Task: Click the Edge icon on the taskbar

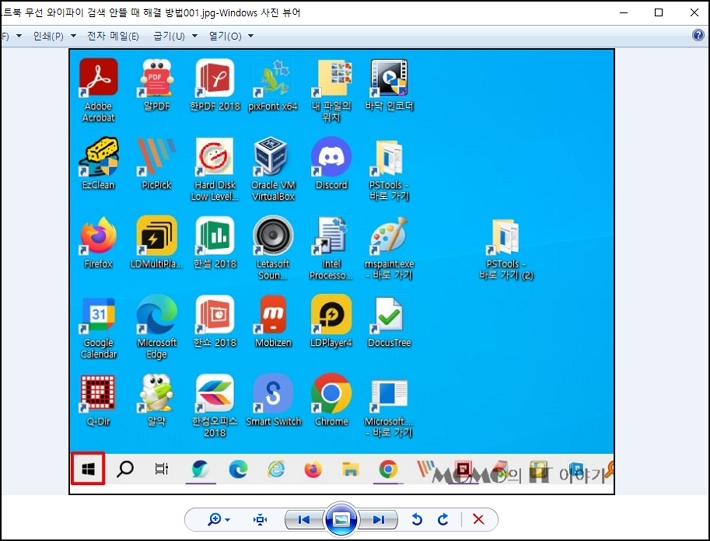Action: click(x=238, y=469)
